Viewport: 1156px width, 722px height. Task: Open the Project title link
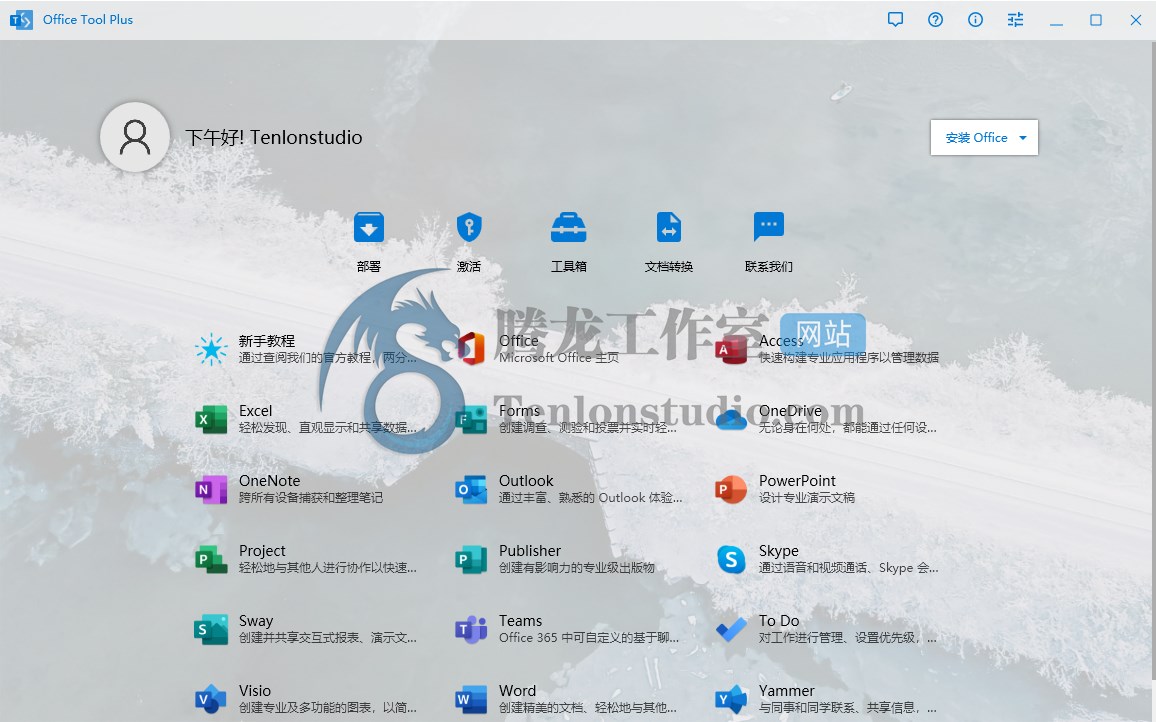pos(262,551)
